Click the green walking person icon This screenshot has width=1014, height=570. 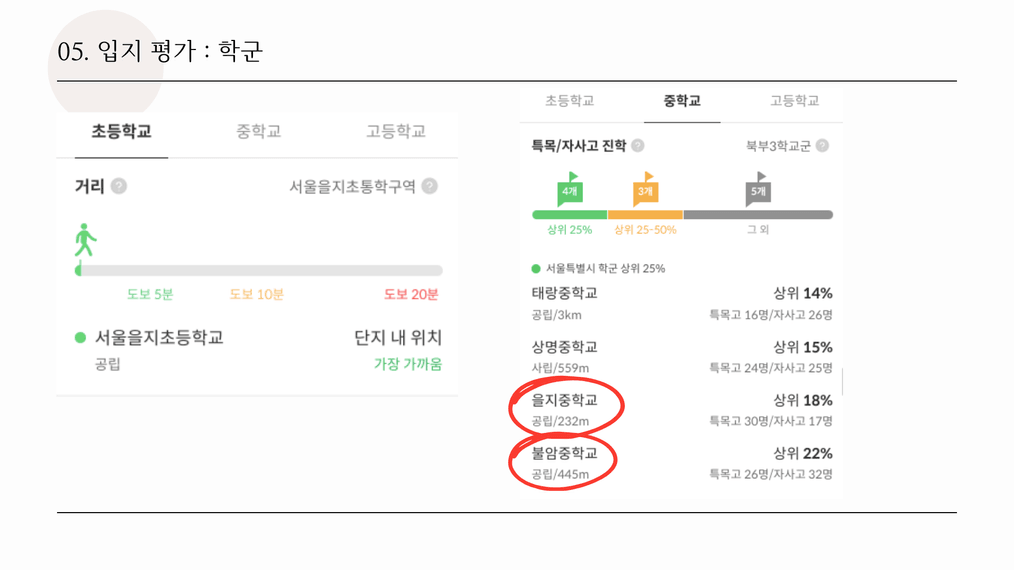[85, 240]
